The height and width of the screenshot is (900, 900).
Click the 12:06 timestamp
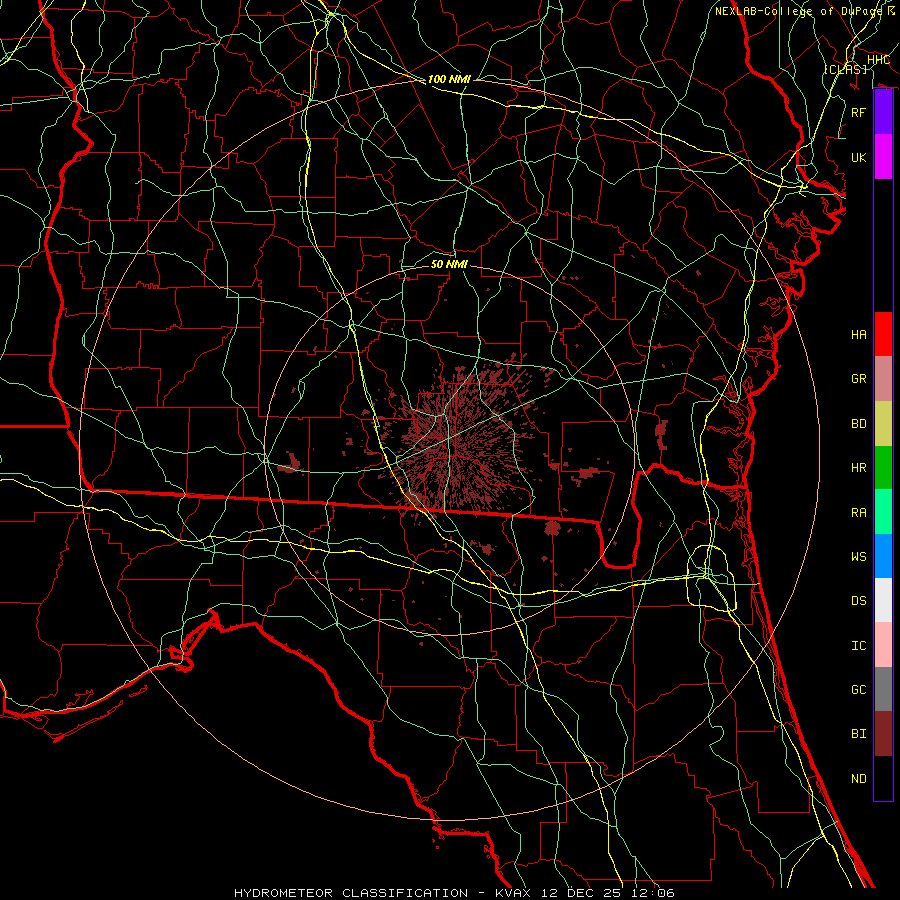tap(652, 893)
